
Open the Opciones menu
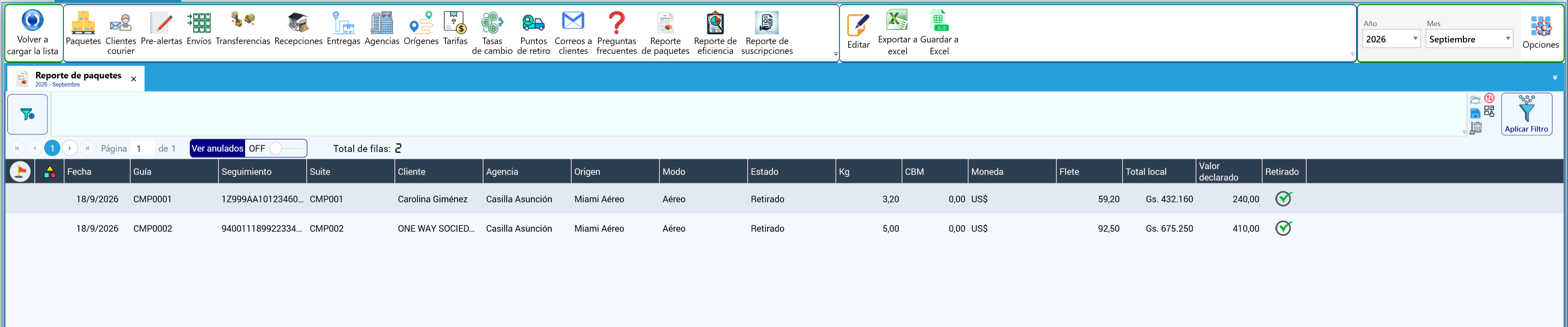click(x=1540, y=33)
